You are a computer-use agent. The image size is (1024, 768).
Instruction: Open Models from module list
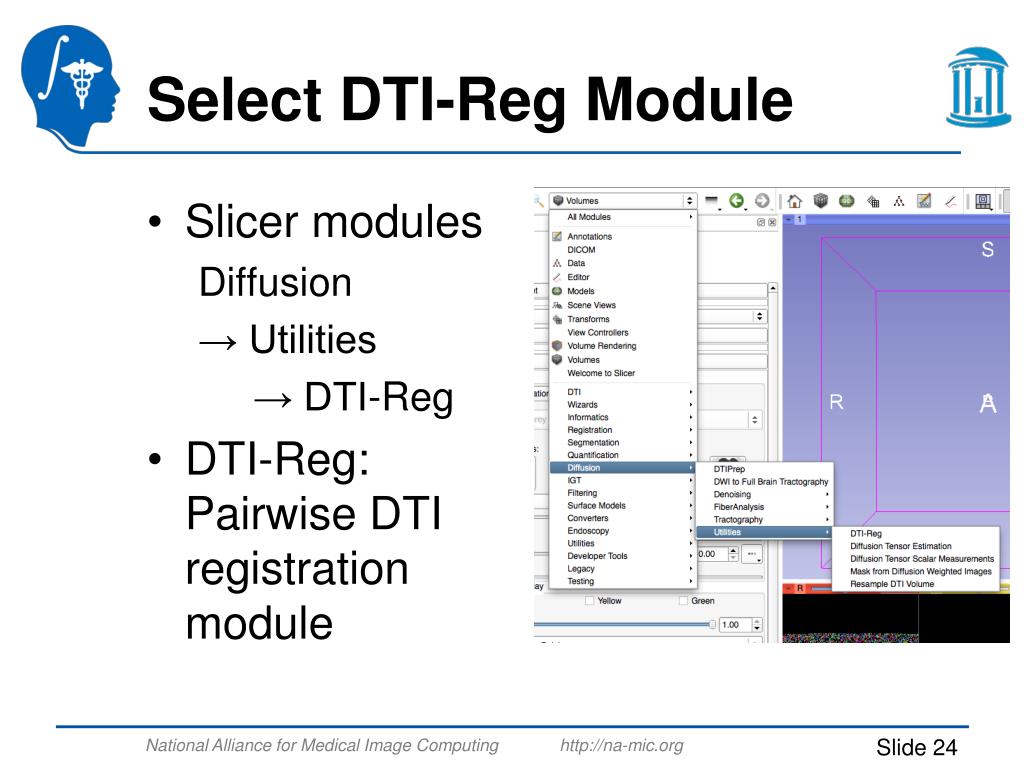coord(623,291)
